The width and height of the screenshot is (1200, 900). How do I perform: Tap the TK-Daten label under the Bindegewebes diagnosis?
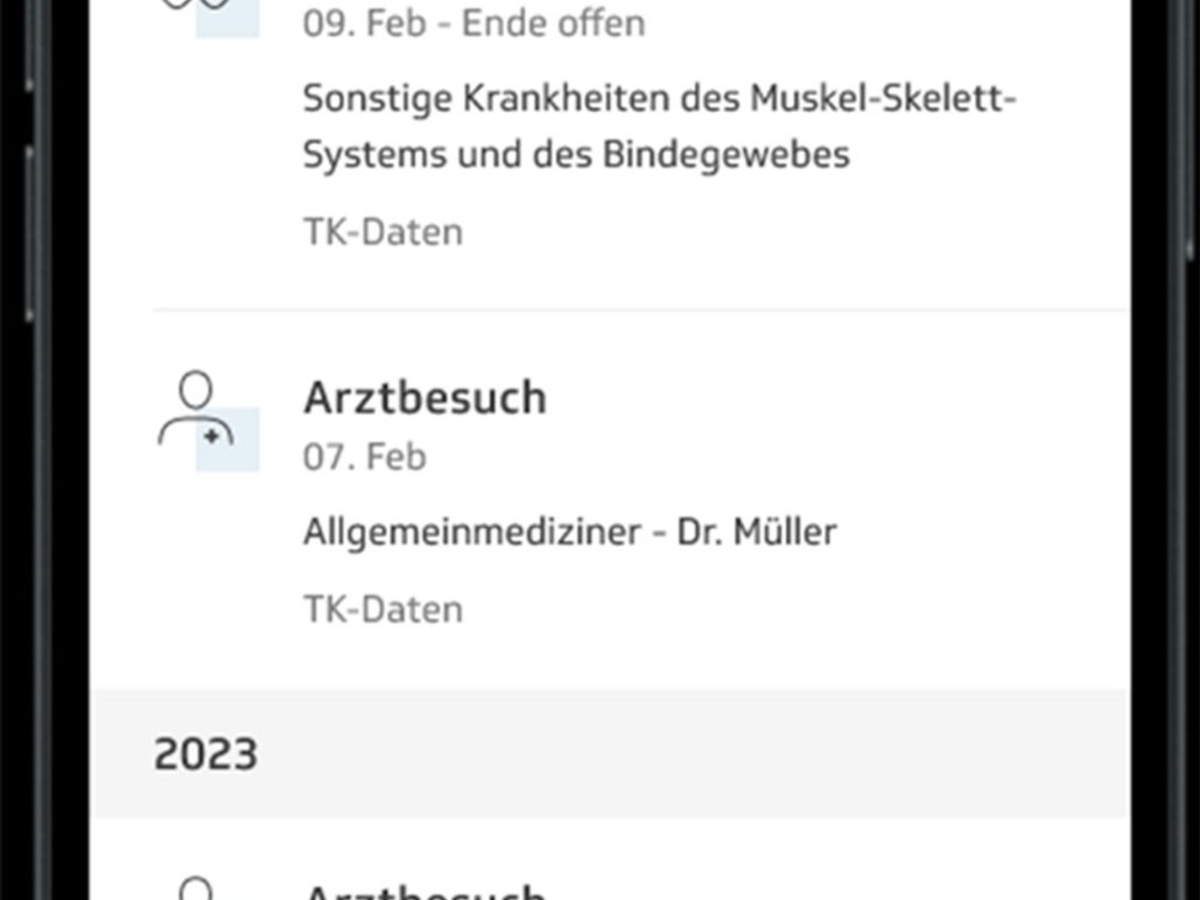click(x=383, y=232)
